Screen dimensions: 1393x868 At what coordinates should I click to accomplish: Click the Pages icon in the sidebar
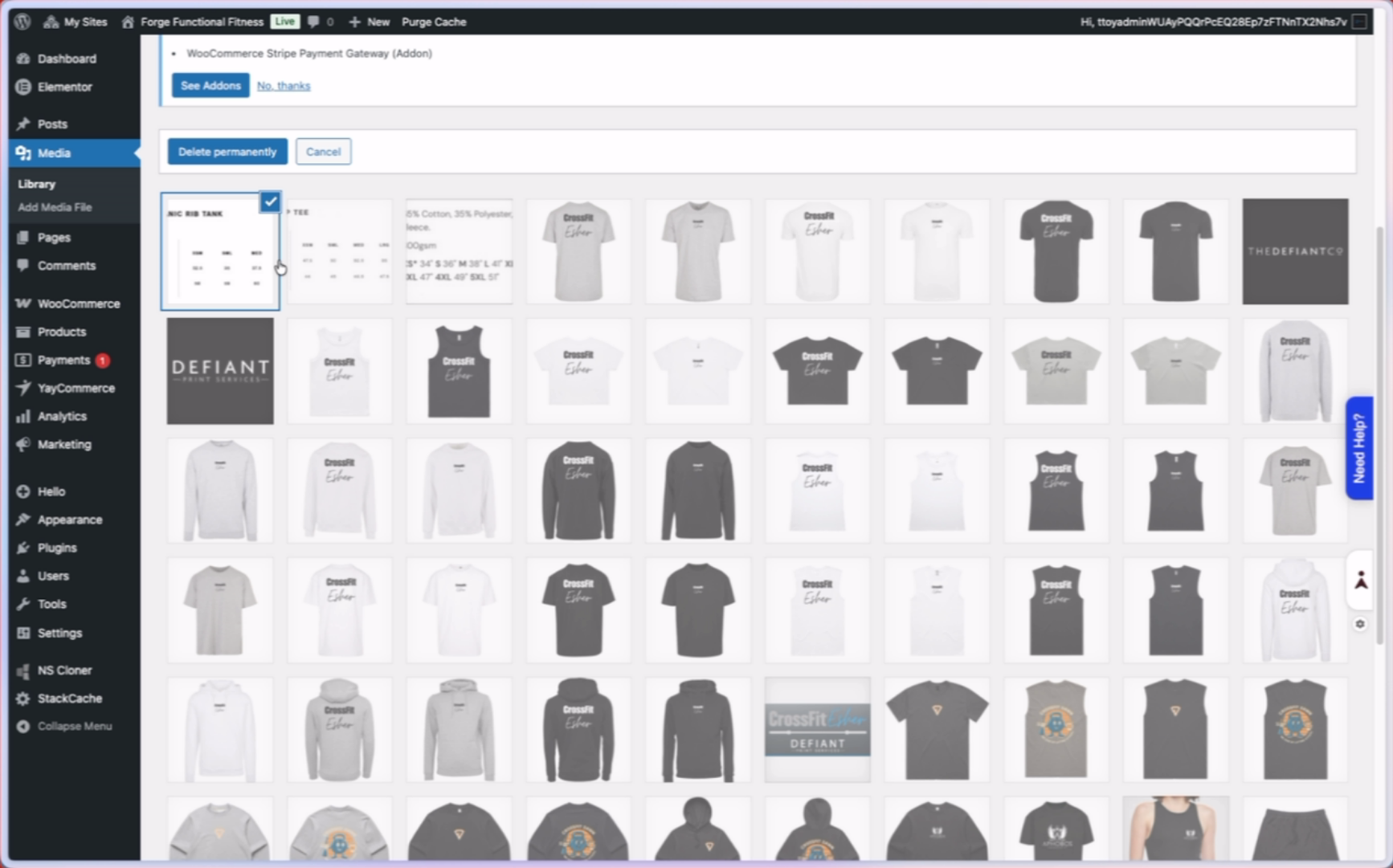click(x=23, y=237)
